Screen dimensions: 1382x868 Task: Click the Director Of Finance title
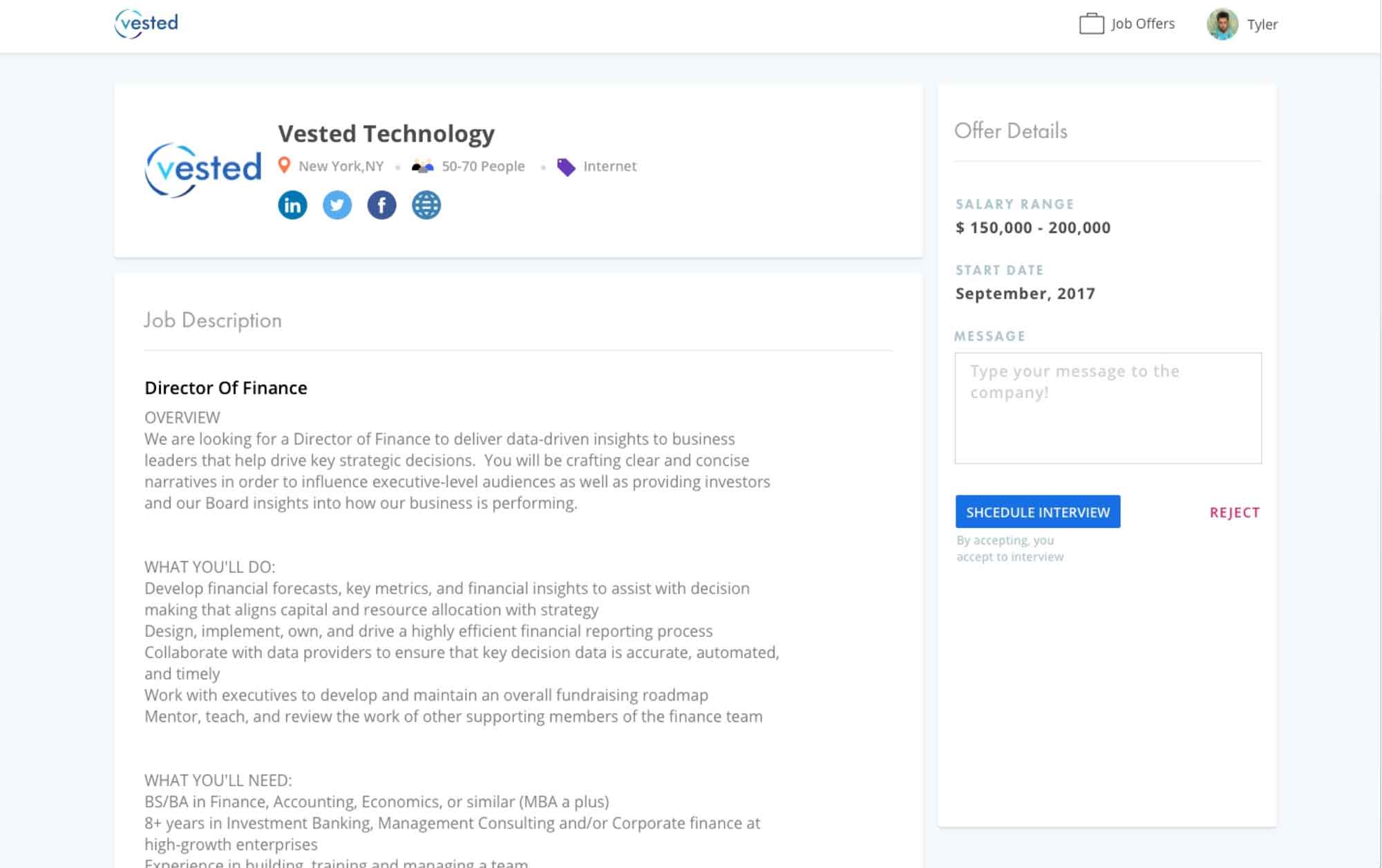pyautogui.click(x=226, y=388)
